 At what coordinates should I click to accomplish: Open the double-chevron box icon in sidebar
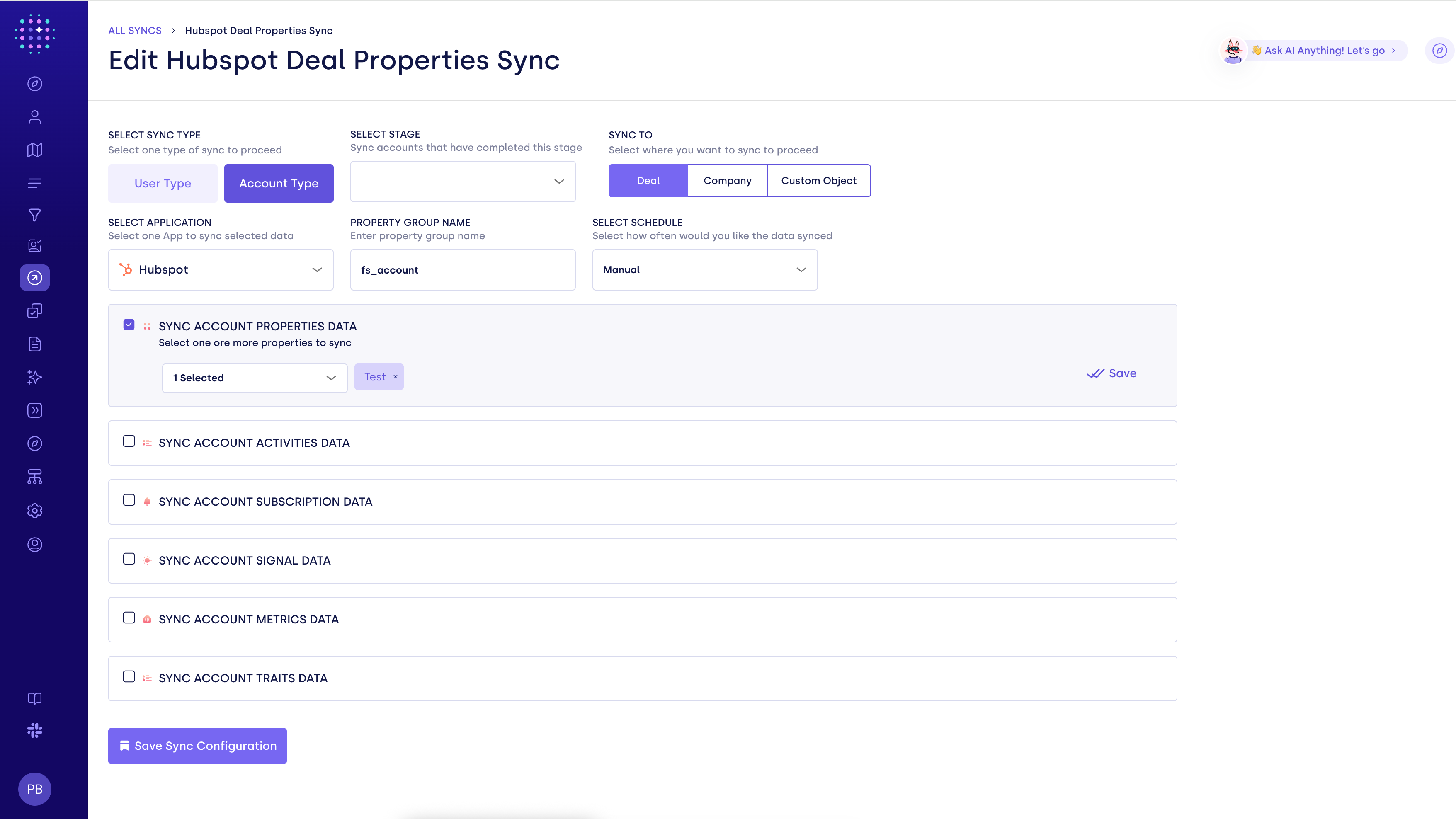[x=34, y=410]
